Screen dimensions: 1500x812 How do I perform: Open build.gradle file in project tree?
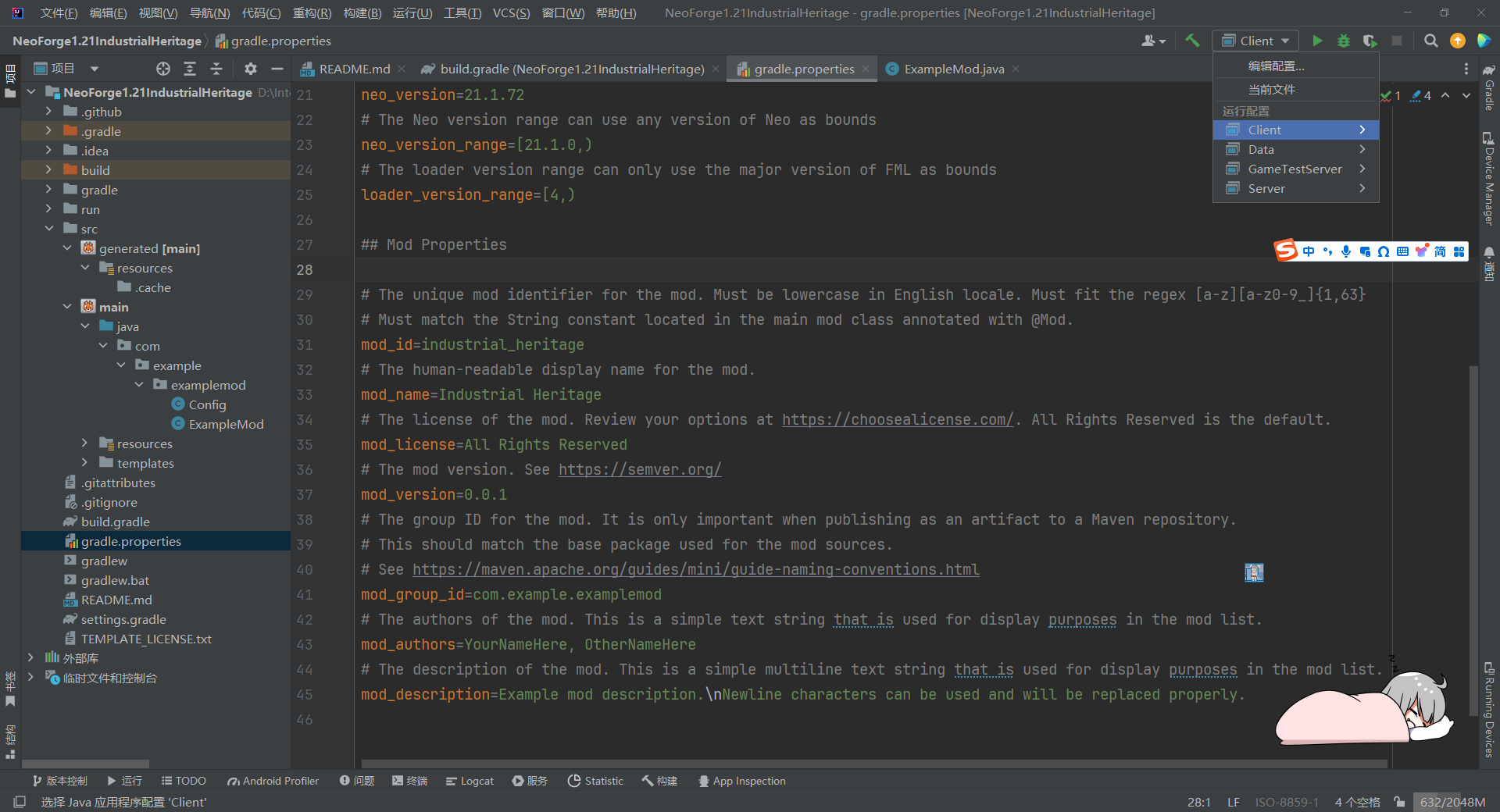115,522
